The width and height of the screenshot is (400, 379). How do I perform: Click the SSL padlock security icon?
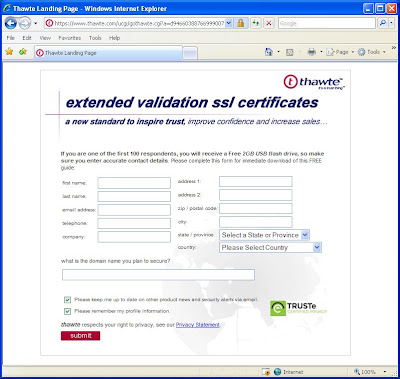tap(240, 23)
